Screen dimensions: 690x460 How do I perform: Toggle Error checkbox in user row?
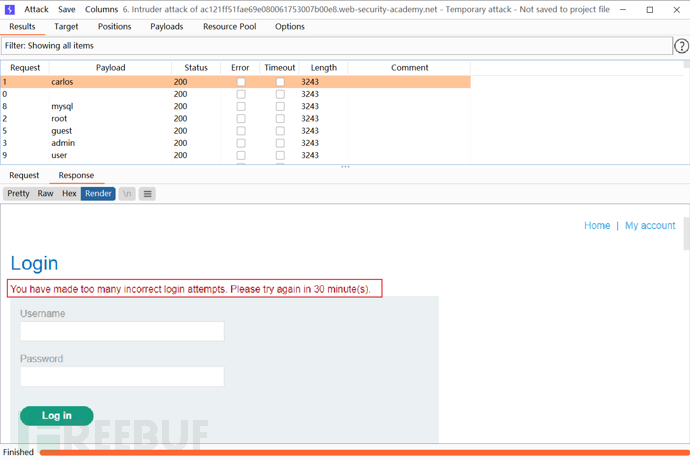click(x=241, y=155)
